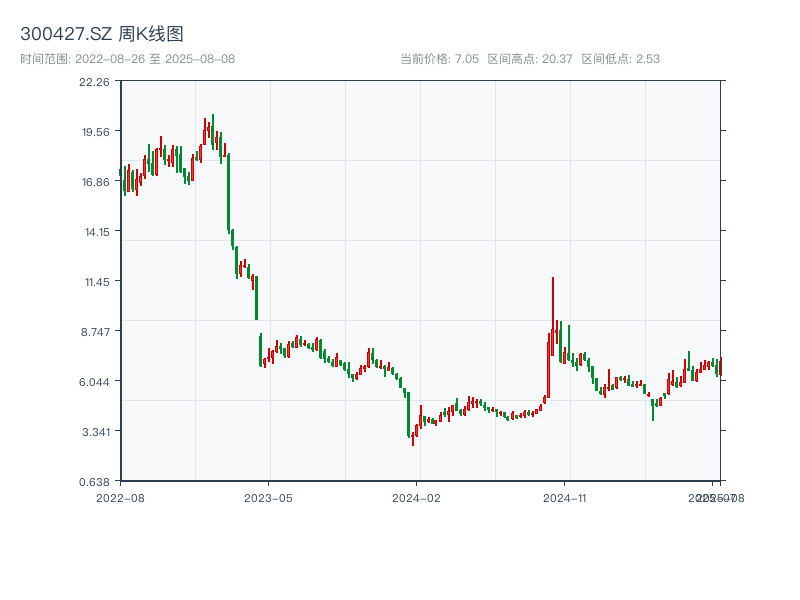Select the 2023-05 x-axis date marker

(x=268, y=497)
